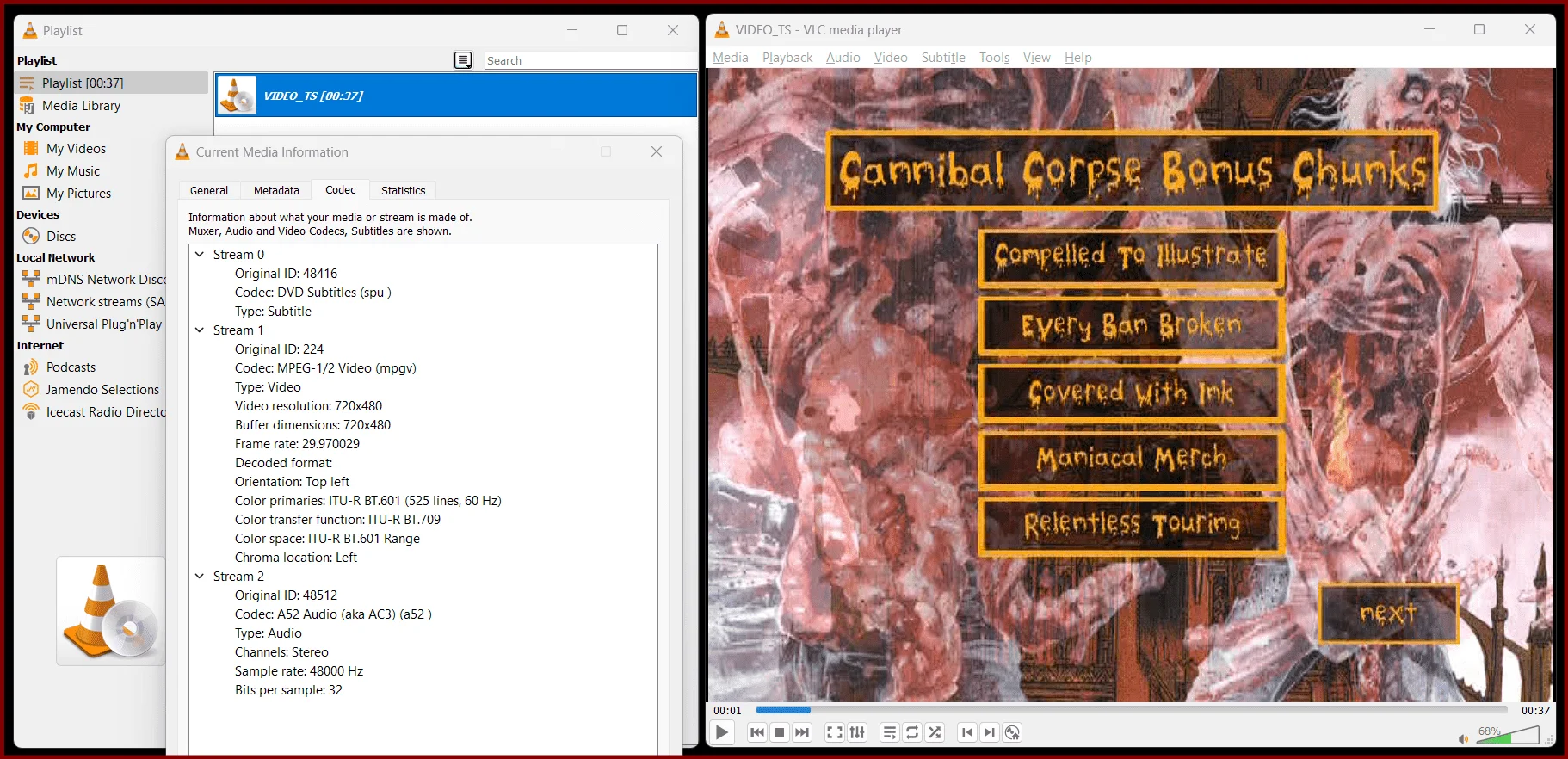Select 'Codec: A52 Audio (aka AC3)' row

coord(333,614)
